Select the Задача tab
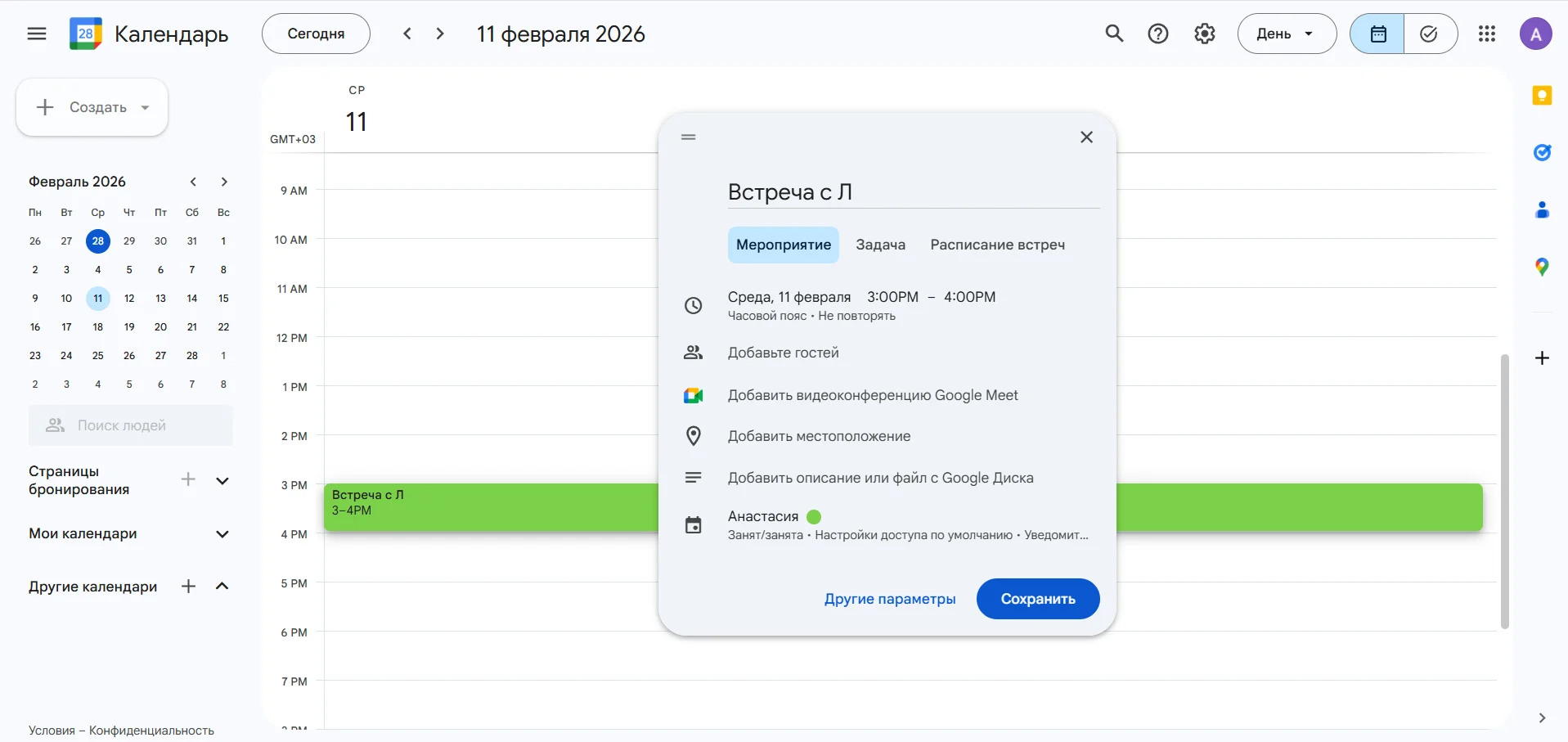Viewport: 1568px width, 742px height. tap(880, 245)
